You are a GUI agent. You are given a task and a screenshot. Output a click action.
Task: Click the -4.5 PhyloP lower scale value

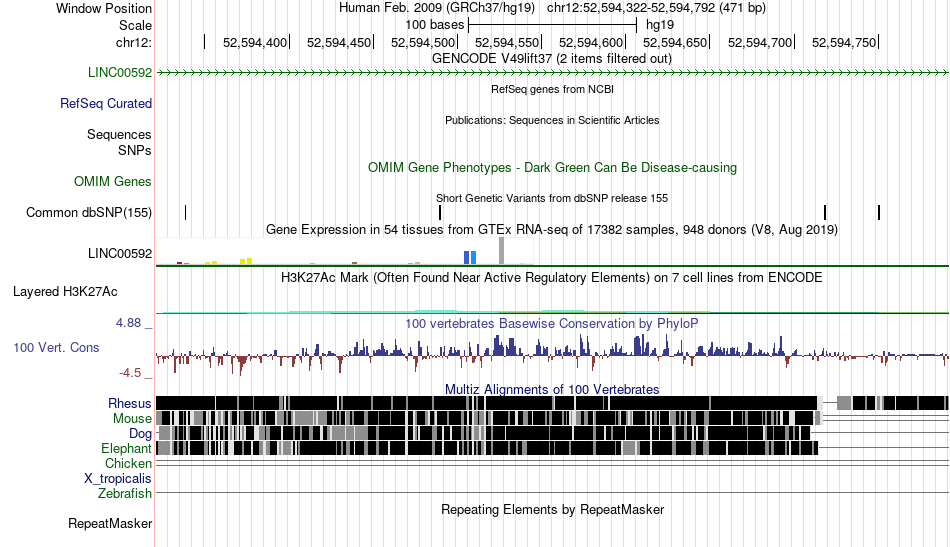coord(130,373)
